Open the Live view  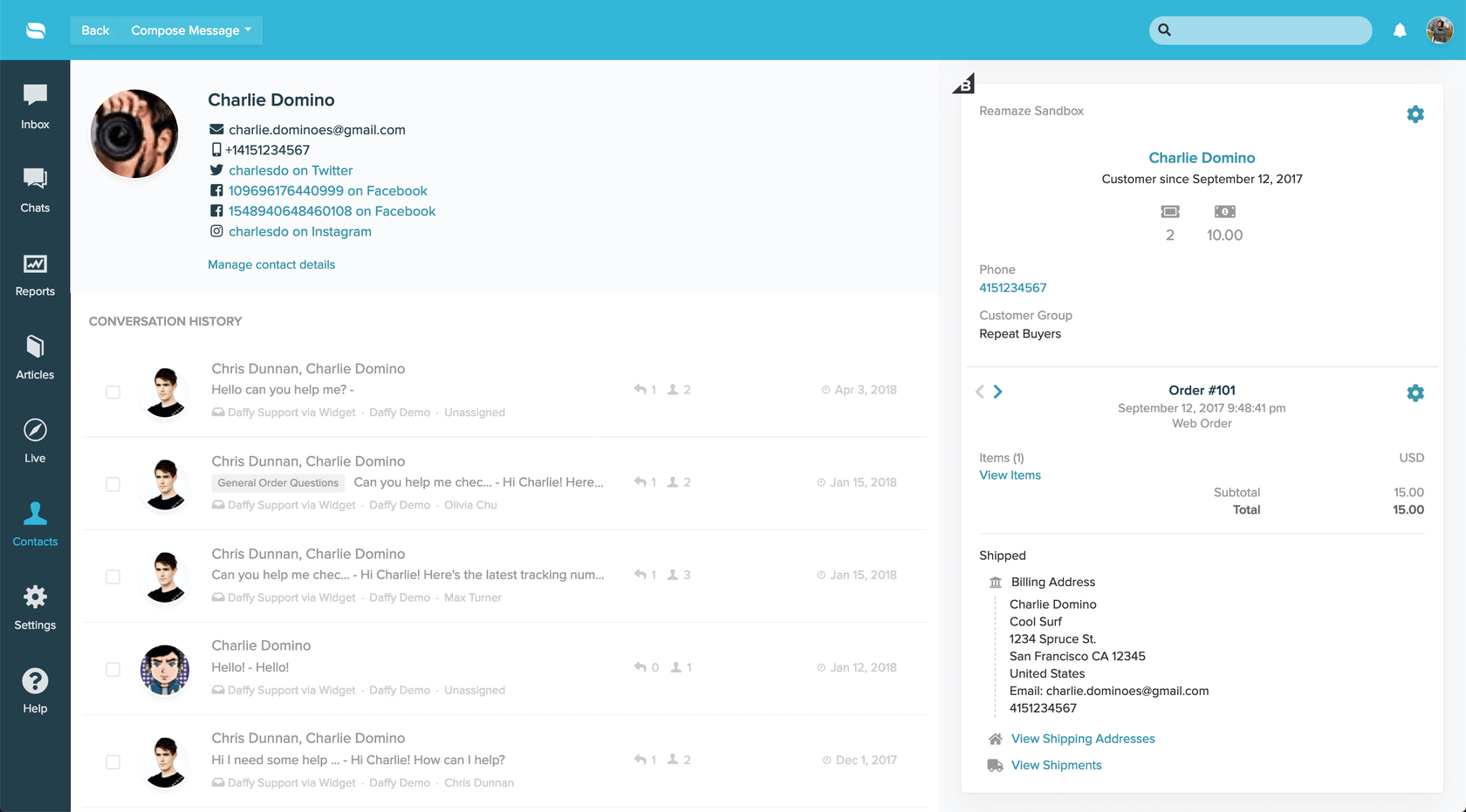35,439
